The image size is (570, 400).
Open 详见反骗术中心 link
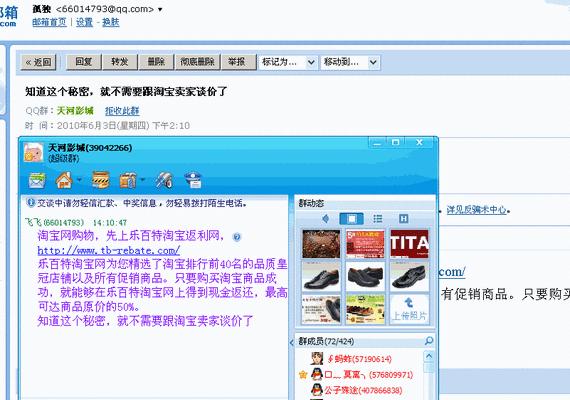pos(476,210)
